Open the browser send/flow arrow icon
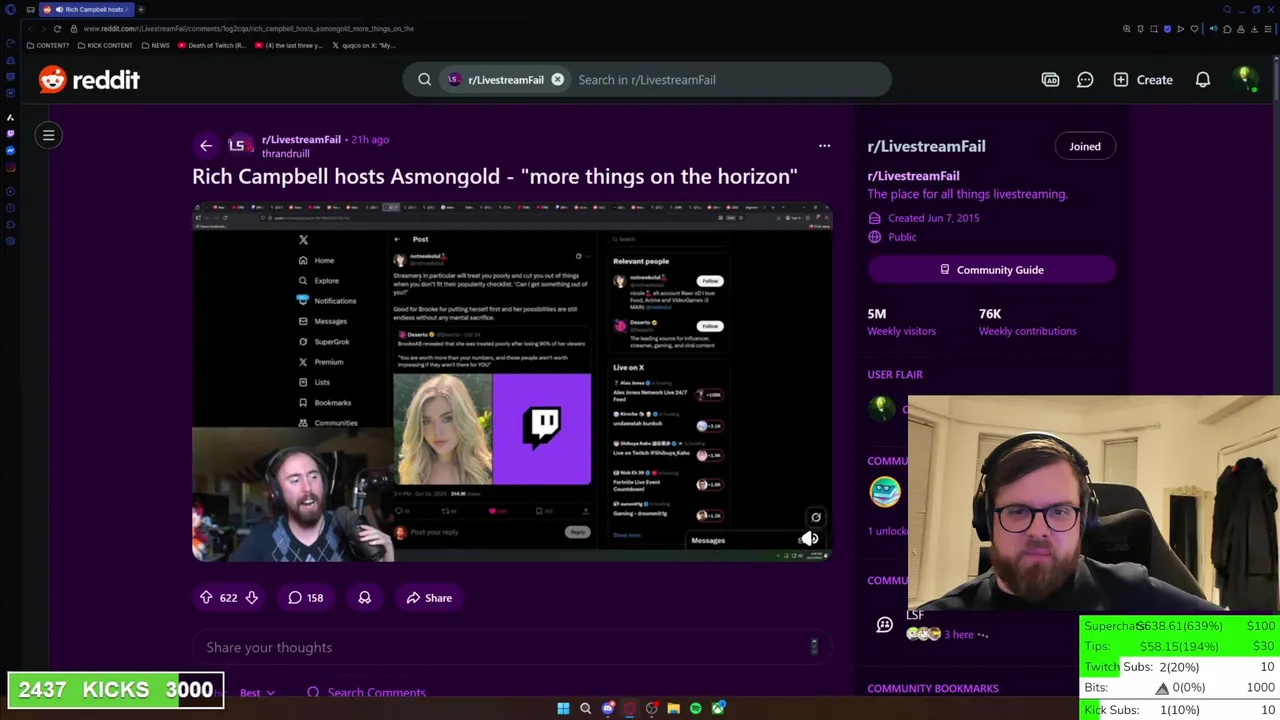 coord(1180,29)
